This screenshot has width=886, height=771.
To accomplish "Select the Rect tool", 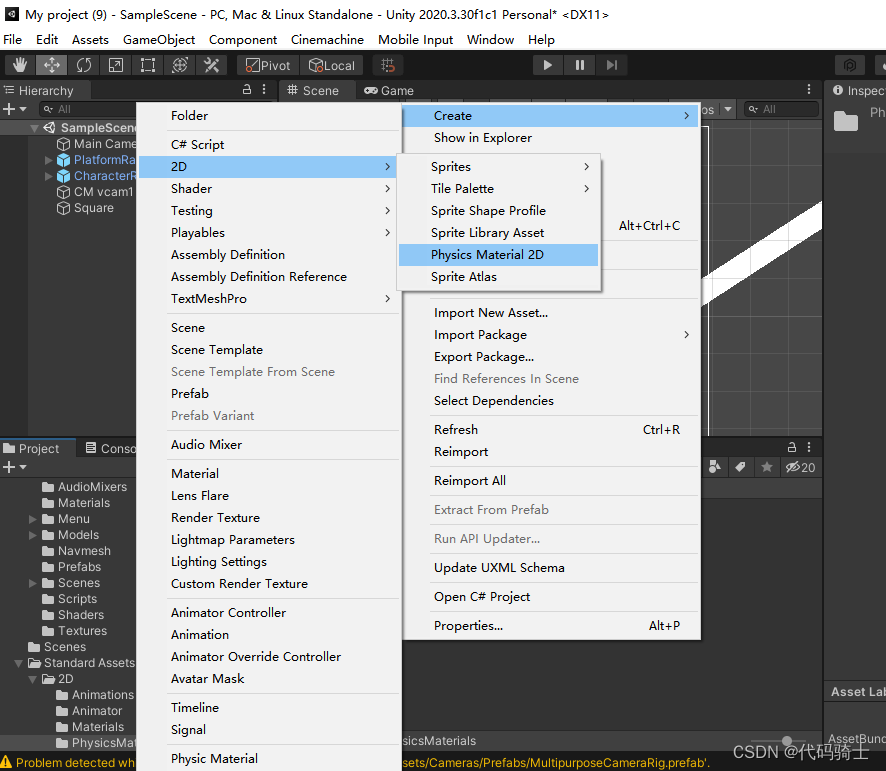I will click(x=147, y=66).
